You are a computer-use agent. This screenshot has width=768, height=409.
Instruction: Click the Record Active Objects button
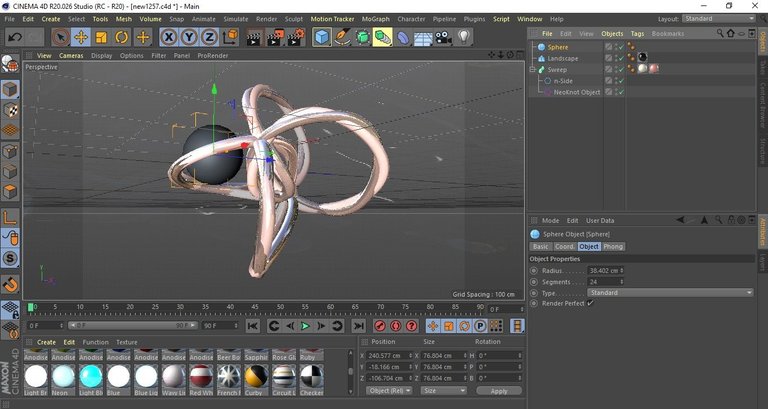(x=380, y=326)
